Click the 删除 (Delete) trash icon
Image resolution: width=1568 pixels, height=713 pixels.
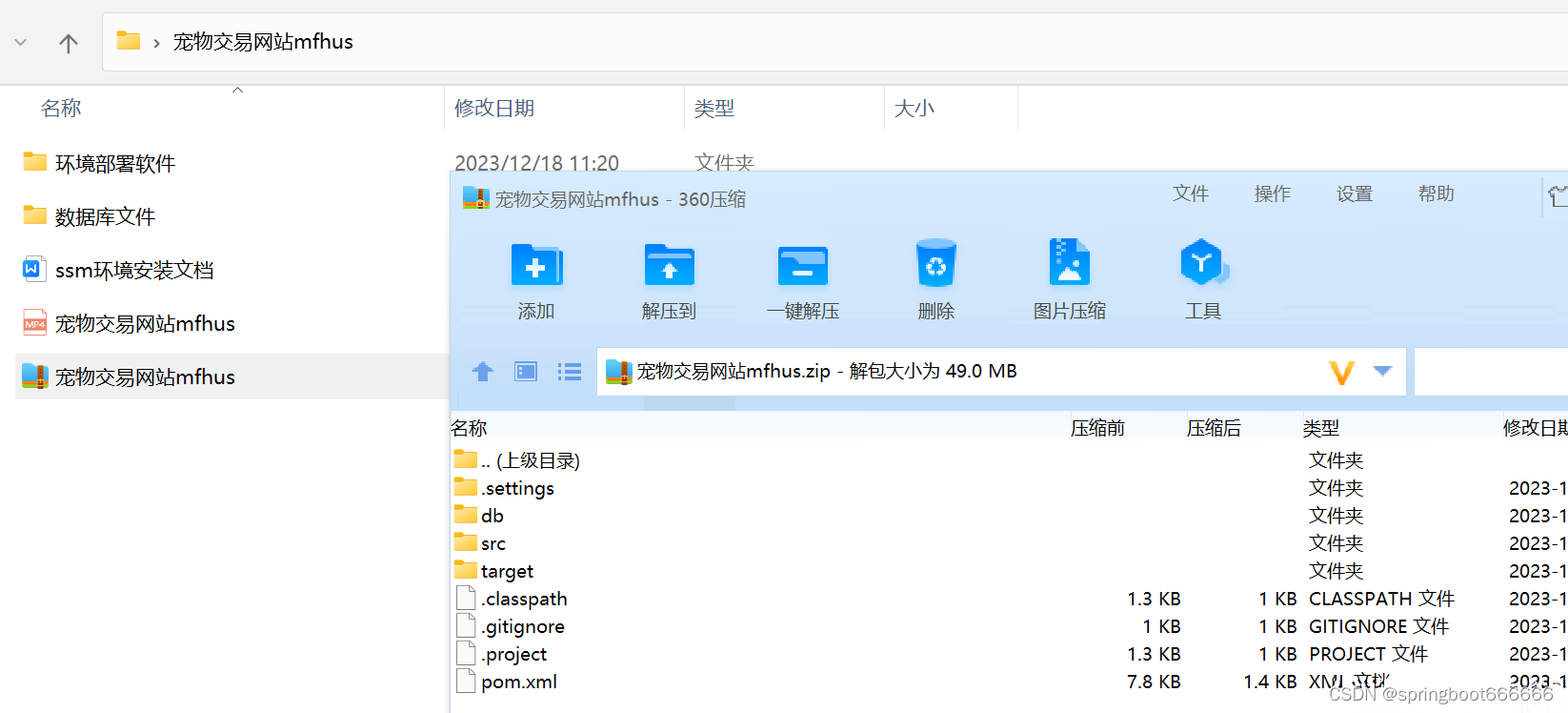pos(936,263)
